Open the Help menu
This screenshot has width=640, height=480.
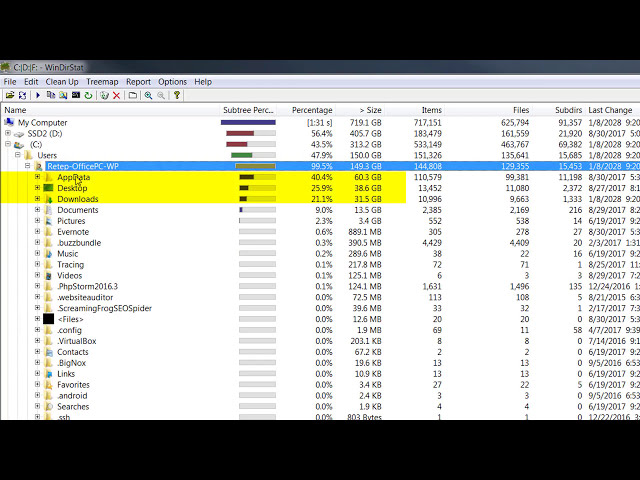coord(203,82)
